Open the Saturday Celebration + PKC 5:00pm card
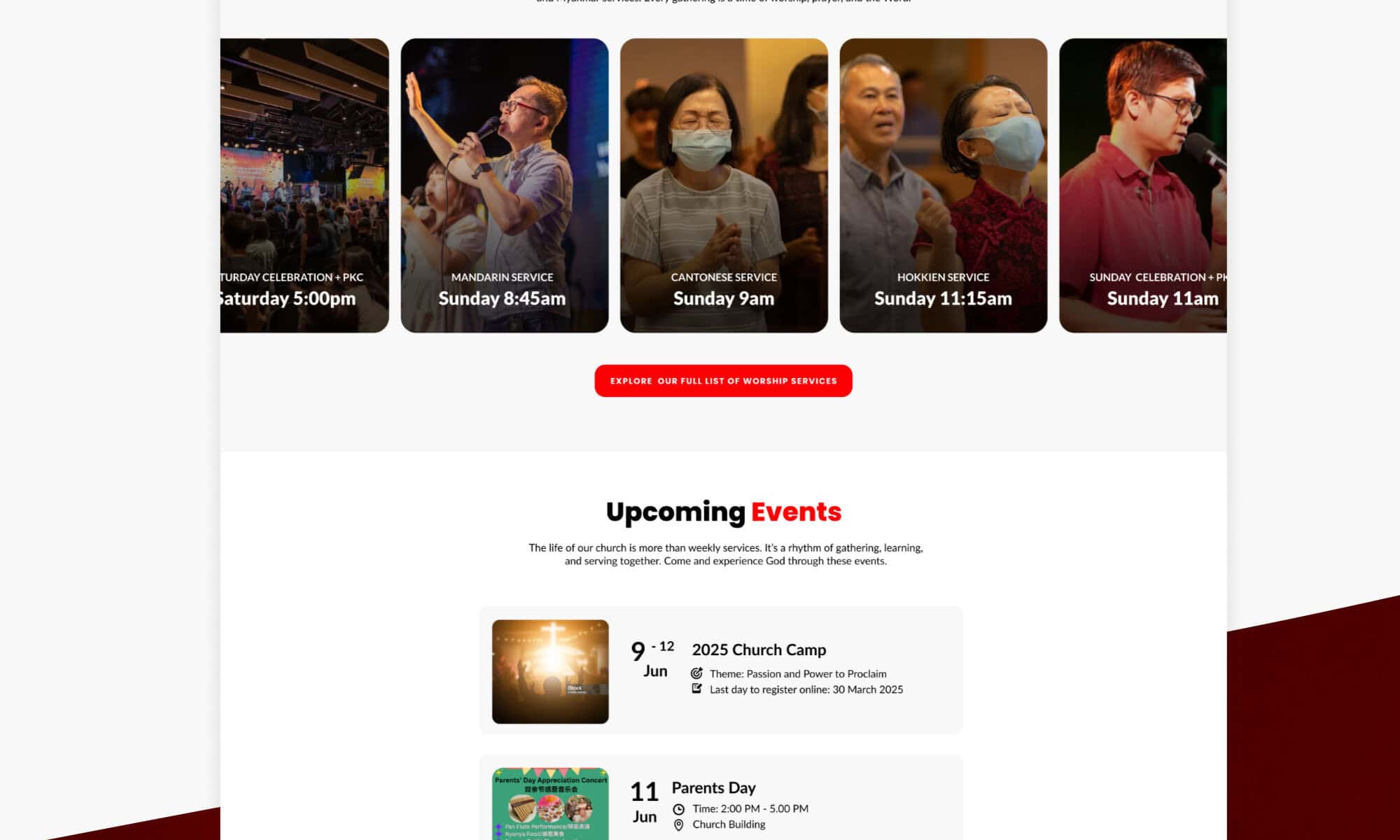1400x840 pixels. [304, 185]
